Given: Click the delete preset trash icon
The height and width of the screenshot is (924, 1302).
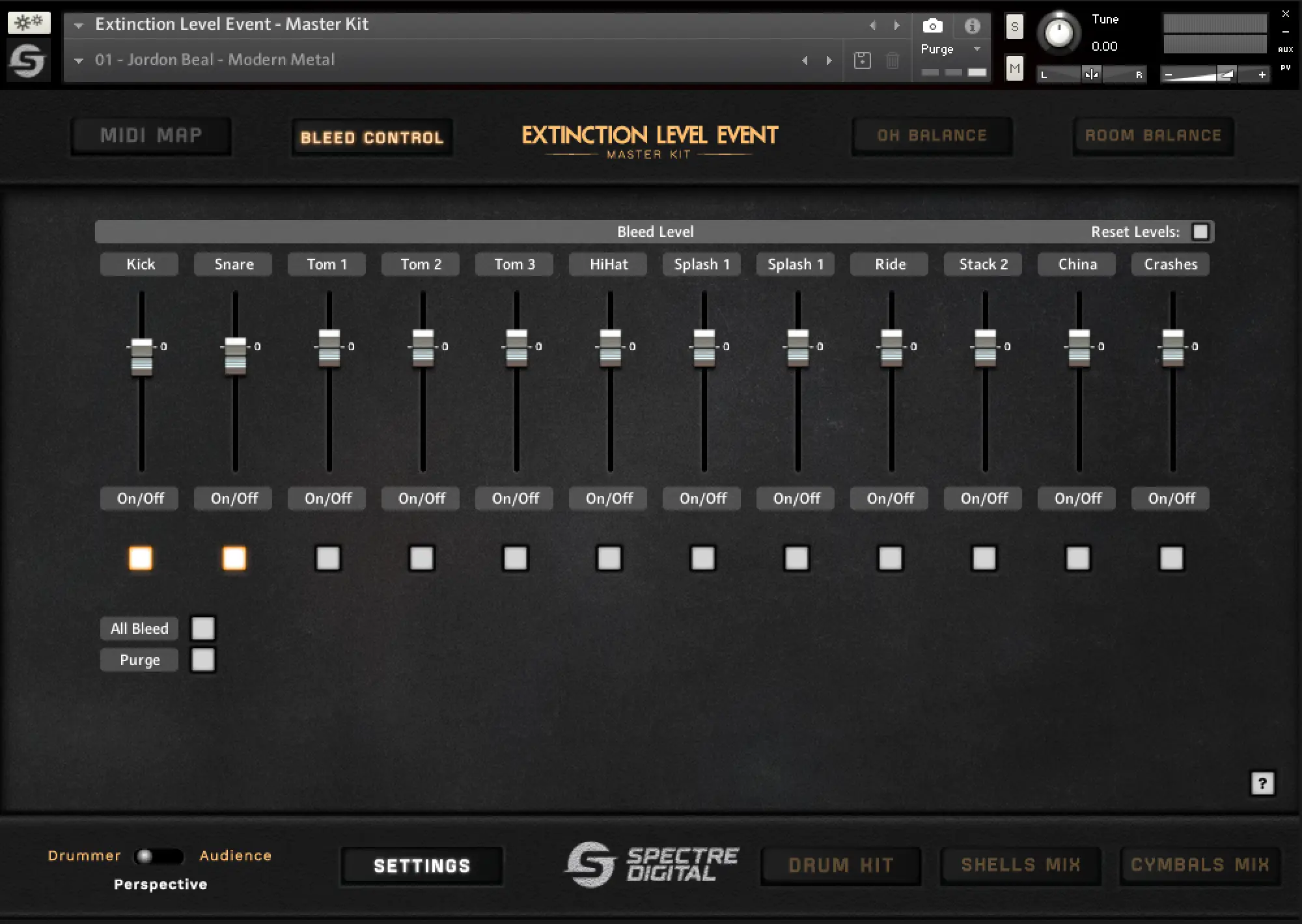Looking at the screenshot, I should click(x=893, y=61).
